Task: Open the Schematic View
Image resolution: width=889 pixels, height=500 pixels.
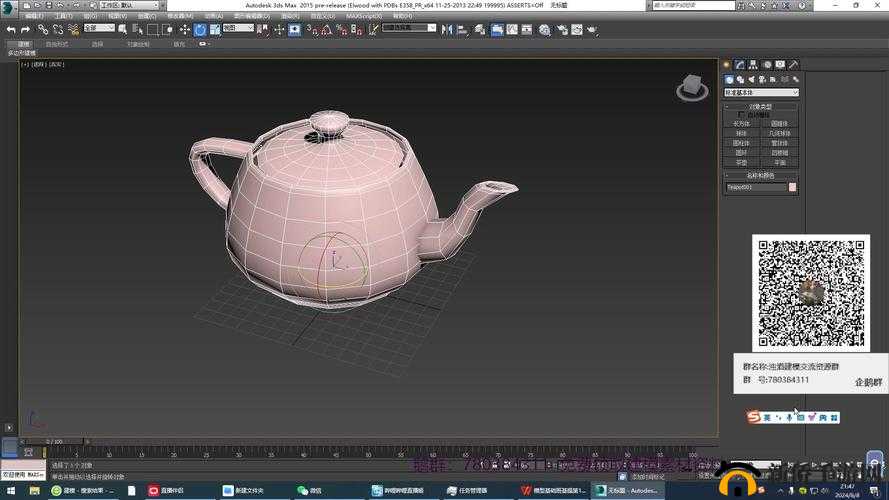Action: coord(527,29)
